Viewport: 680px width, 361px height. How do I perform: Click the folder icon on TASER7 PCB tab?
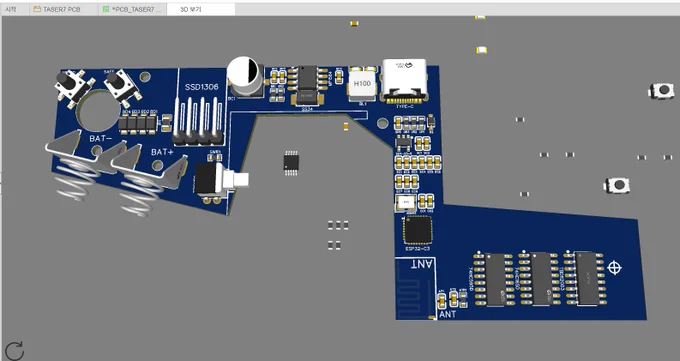coord(37,9)
